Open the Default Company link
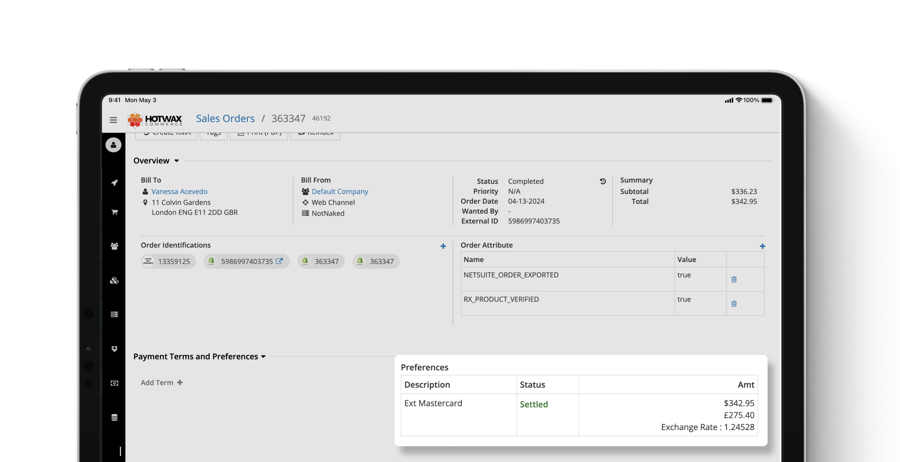This screenshot has height=462, width=900. click(x=339, y=192)
